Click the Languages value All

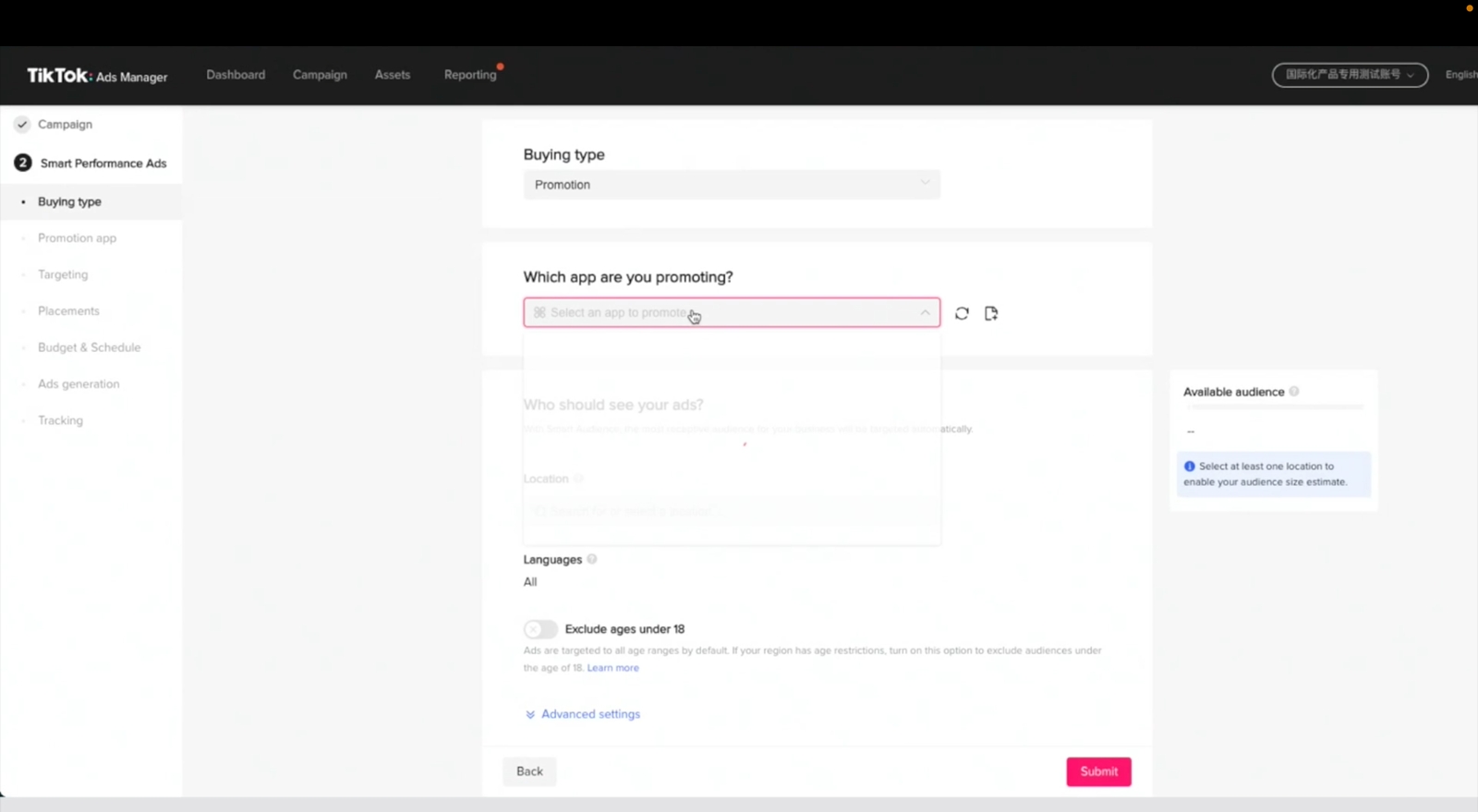coord(530,582)
